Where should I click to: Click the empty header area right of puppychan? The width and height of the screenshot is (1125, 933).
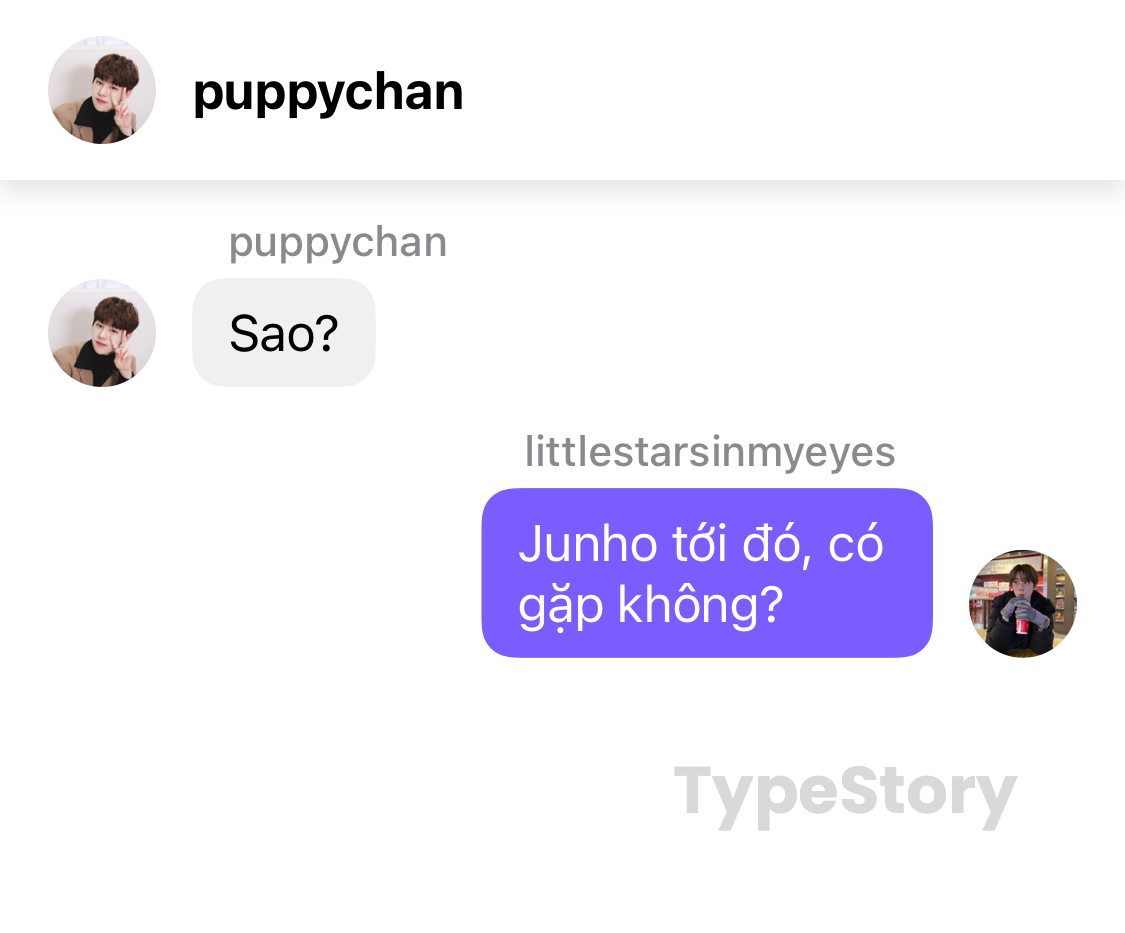coord(789,90)
